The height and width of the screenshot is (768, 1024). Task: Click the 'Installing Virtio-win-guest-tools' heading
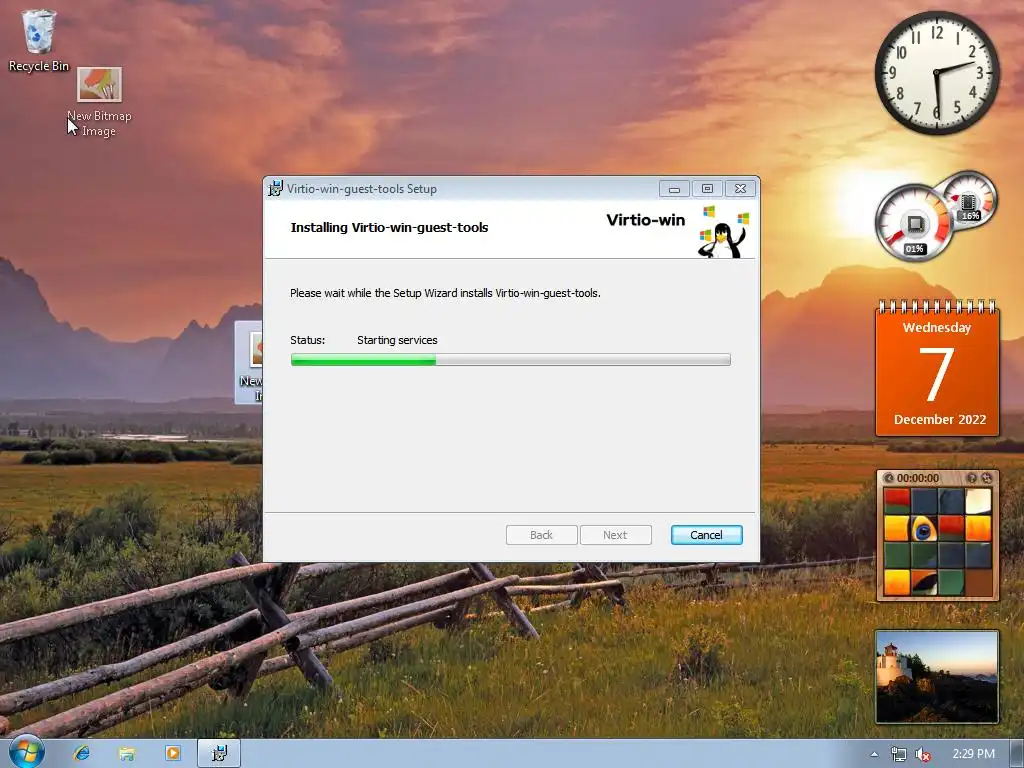[389, 227]
